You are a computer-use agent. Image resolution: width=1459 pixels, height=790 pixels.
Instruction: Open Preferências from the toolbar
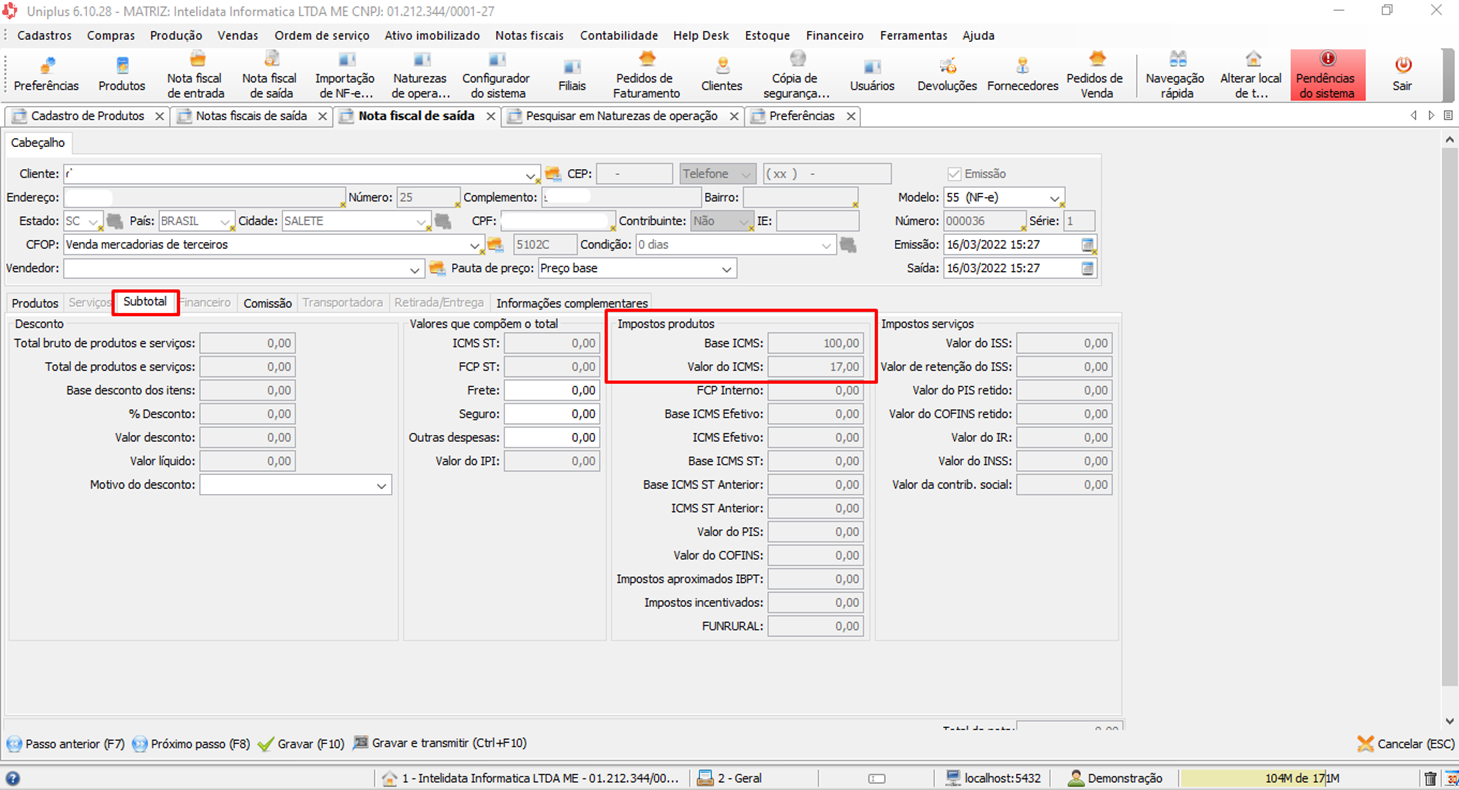pos(46,75)
